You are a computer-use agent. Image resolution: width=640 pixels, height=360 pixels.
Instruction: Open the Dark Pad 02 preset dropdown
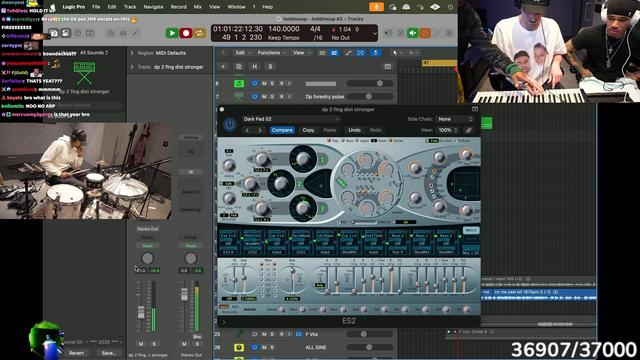291,119
